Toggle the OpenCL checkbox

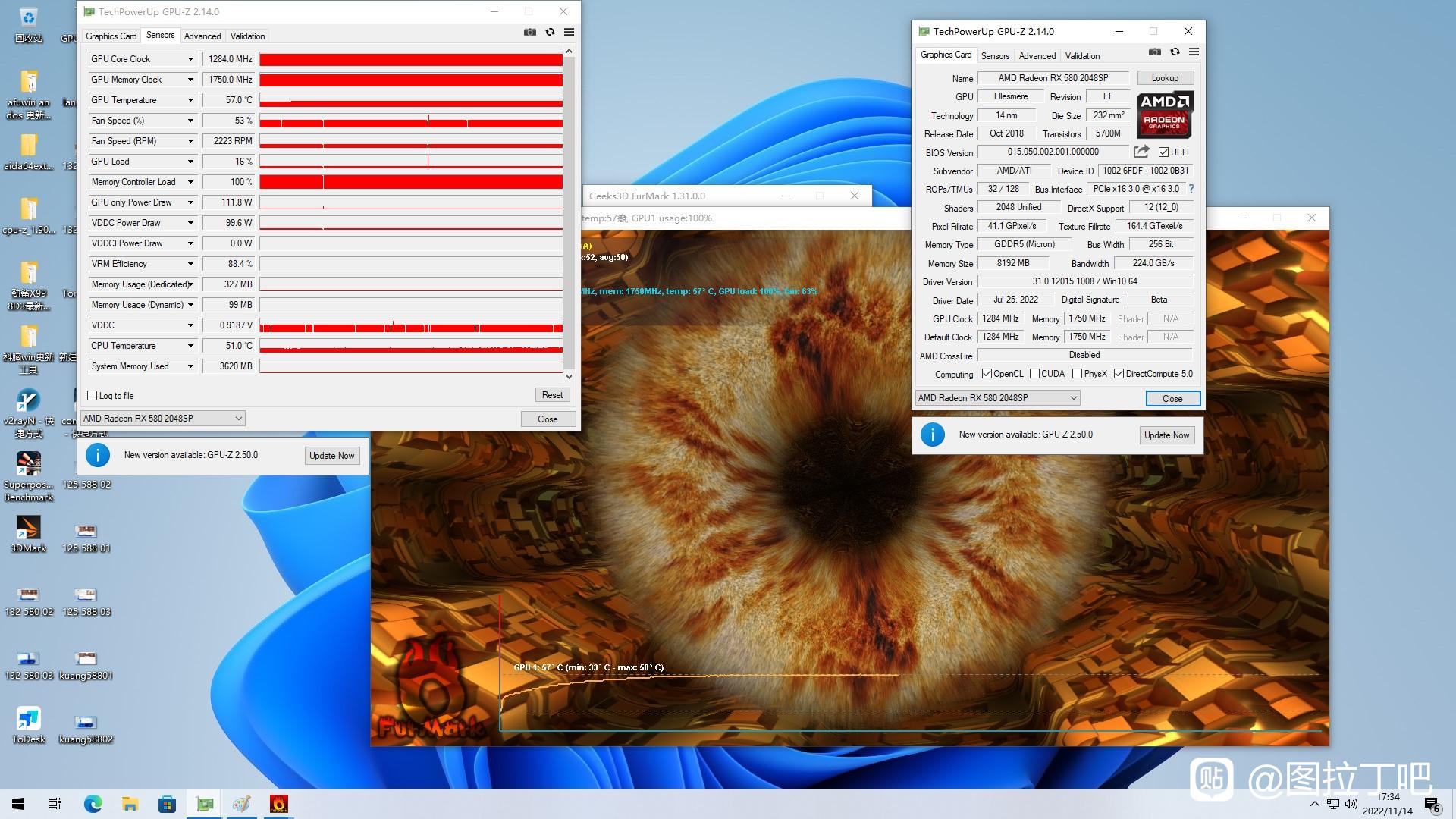pyautogui.click(x=987, y=374)
